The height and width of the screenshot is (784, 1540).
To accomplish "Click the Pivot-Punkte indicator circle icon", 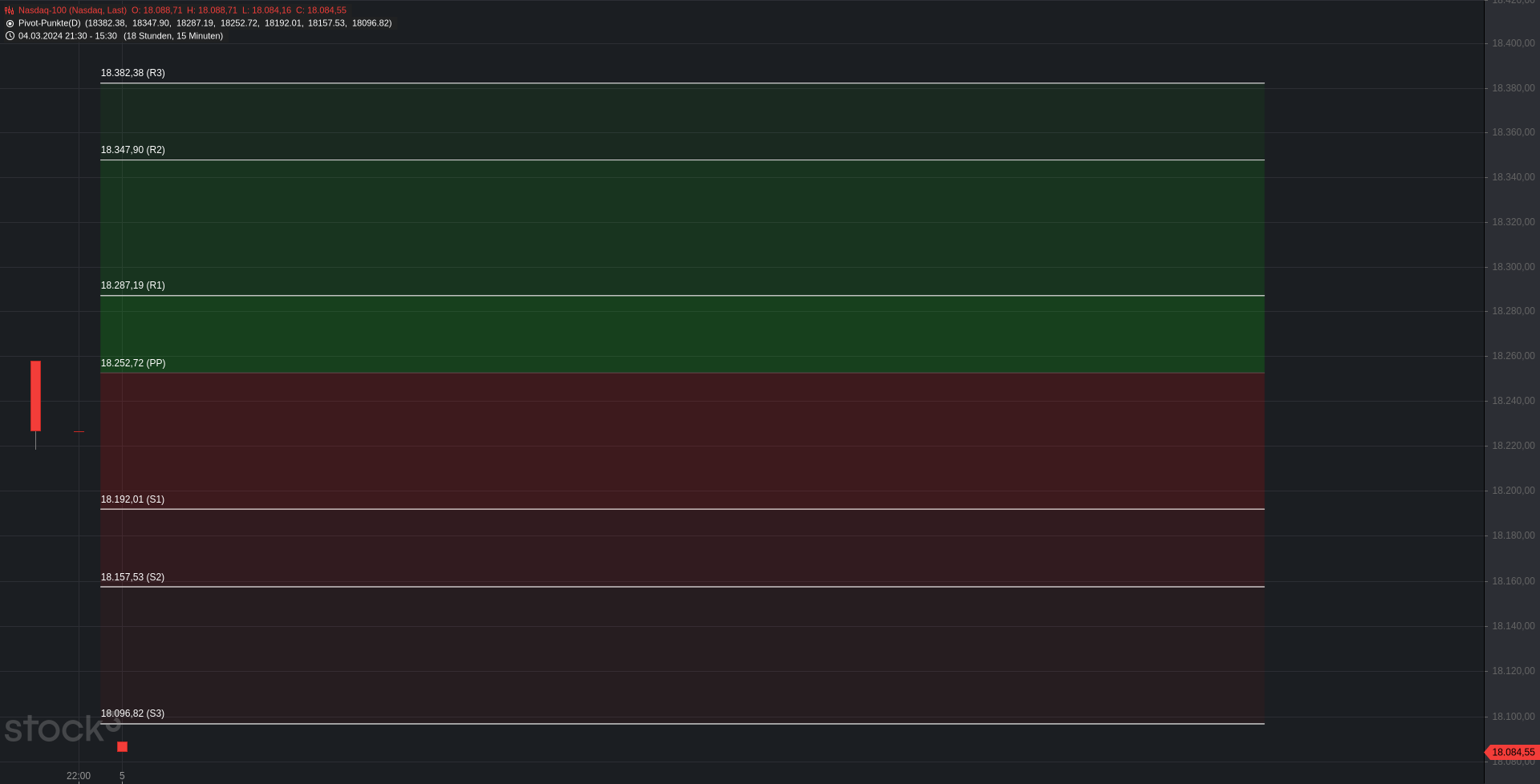I will tap(10, 23).
